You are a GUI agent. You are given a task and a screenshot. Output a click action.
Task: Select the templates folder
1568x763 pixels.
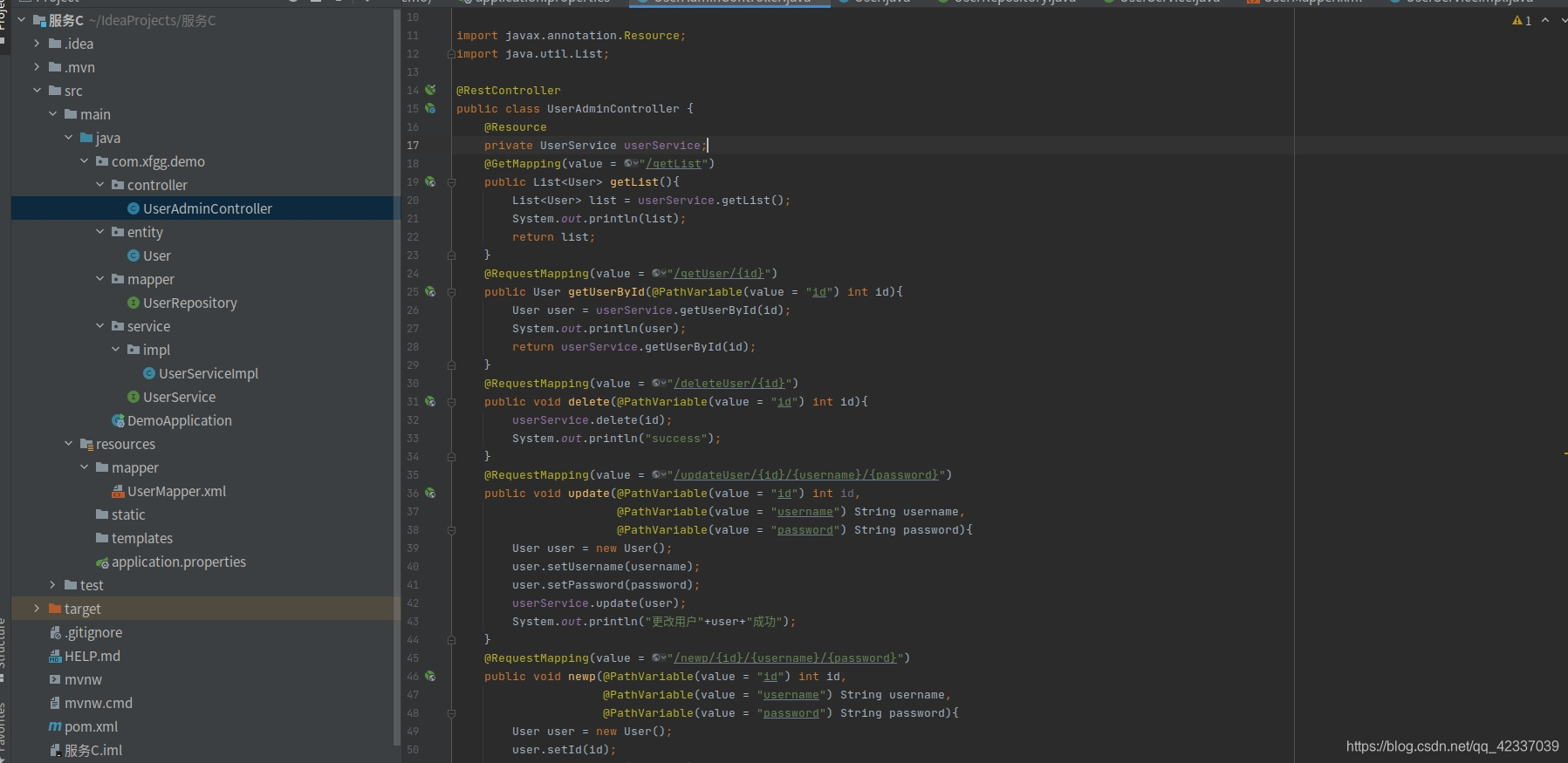[x=134, y=538]
